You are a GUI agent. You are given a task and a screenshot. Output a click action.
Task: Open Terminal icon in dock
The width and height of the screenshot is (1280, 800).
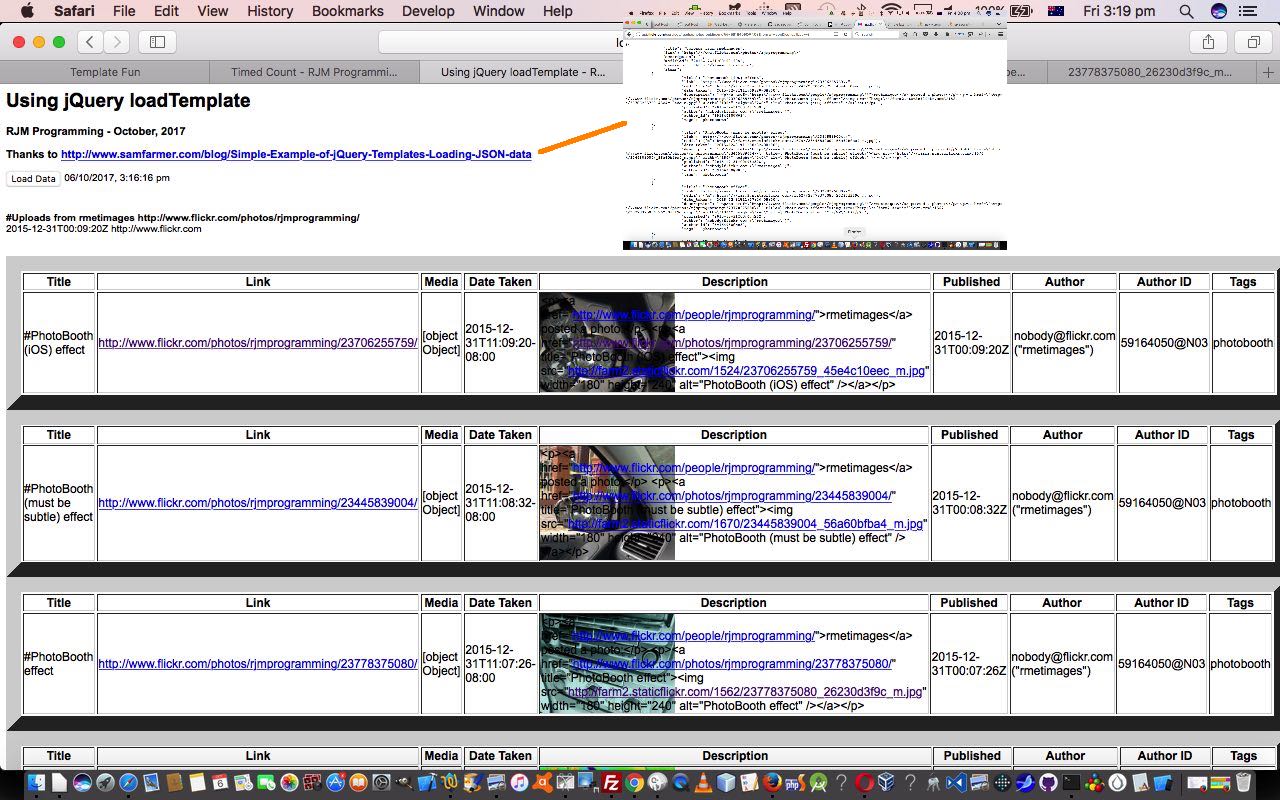(1071, 783)
